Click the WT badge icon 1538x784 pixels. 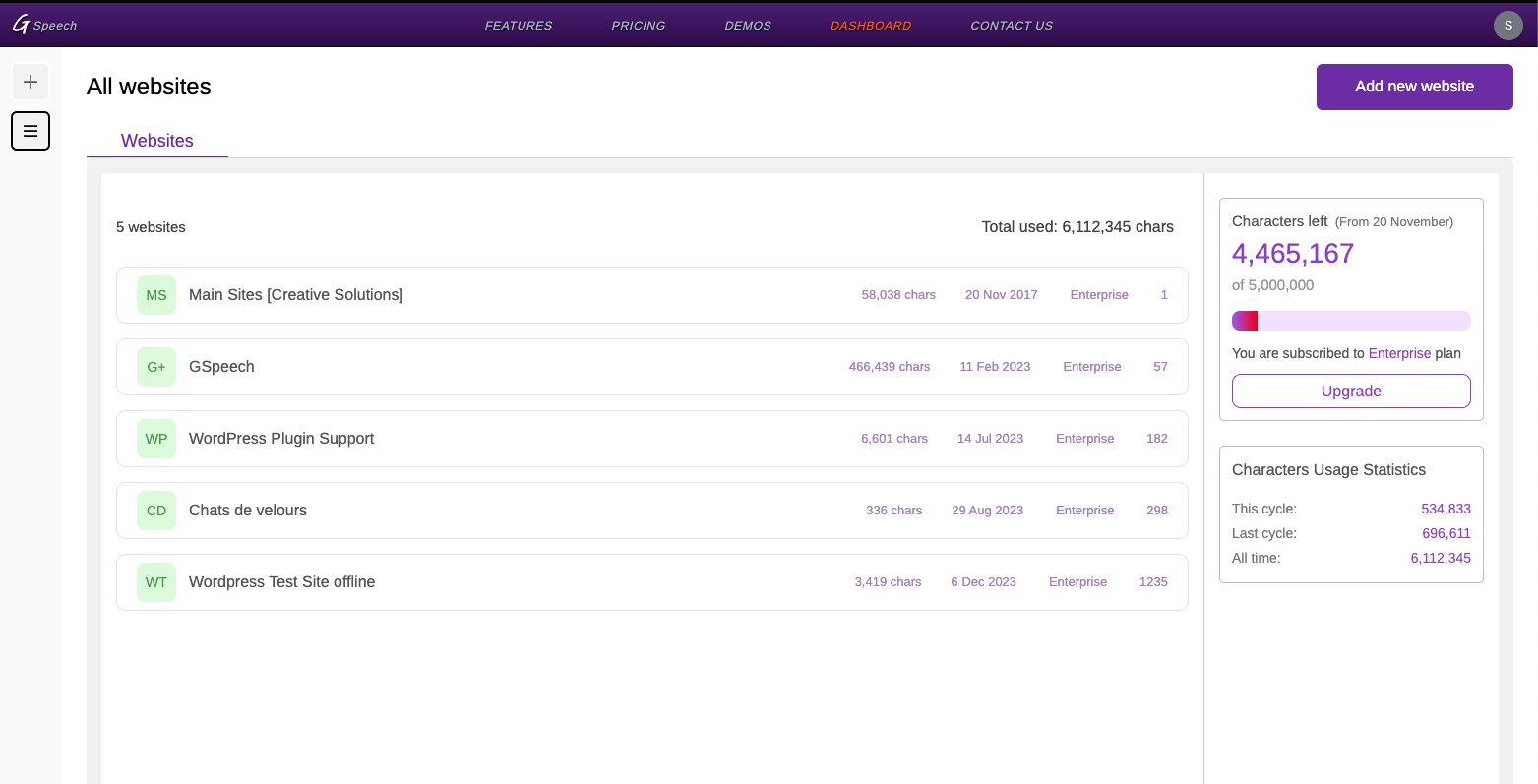point(156,582)
